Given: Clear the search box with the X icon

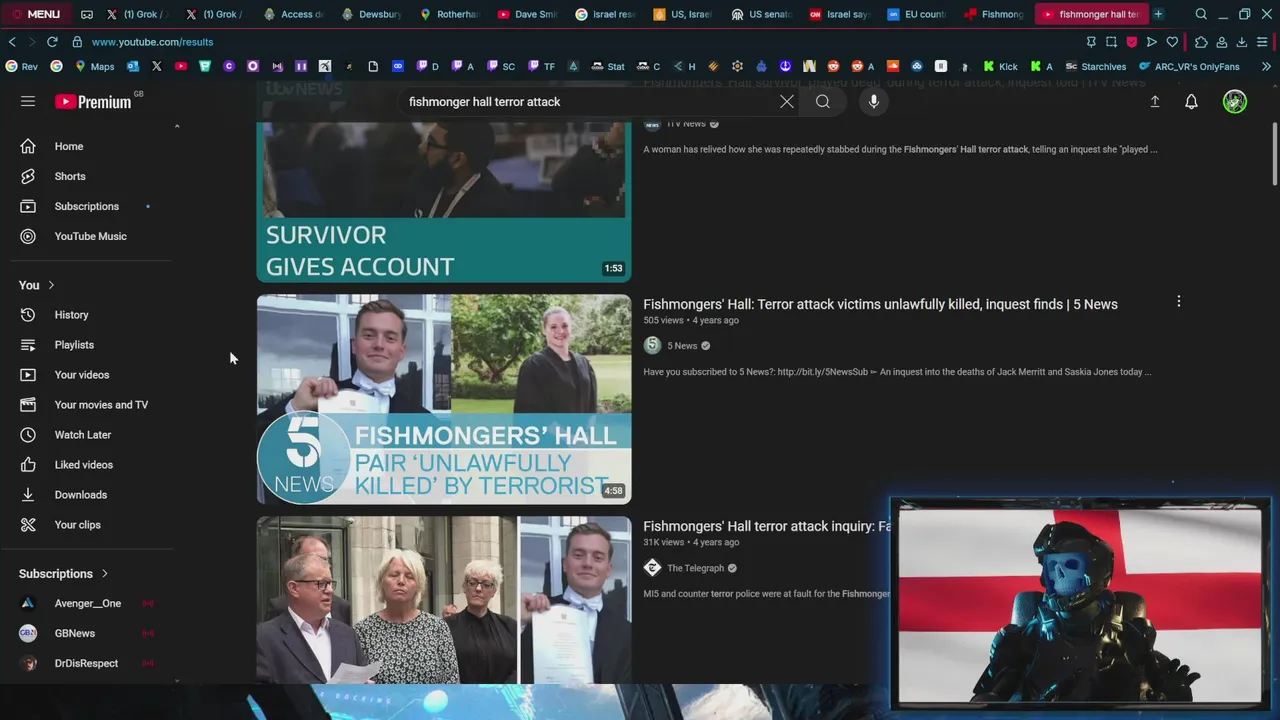Looking at the screenshot, I should (787, 101).
